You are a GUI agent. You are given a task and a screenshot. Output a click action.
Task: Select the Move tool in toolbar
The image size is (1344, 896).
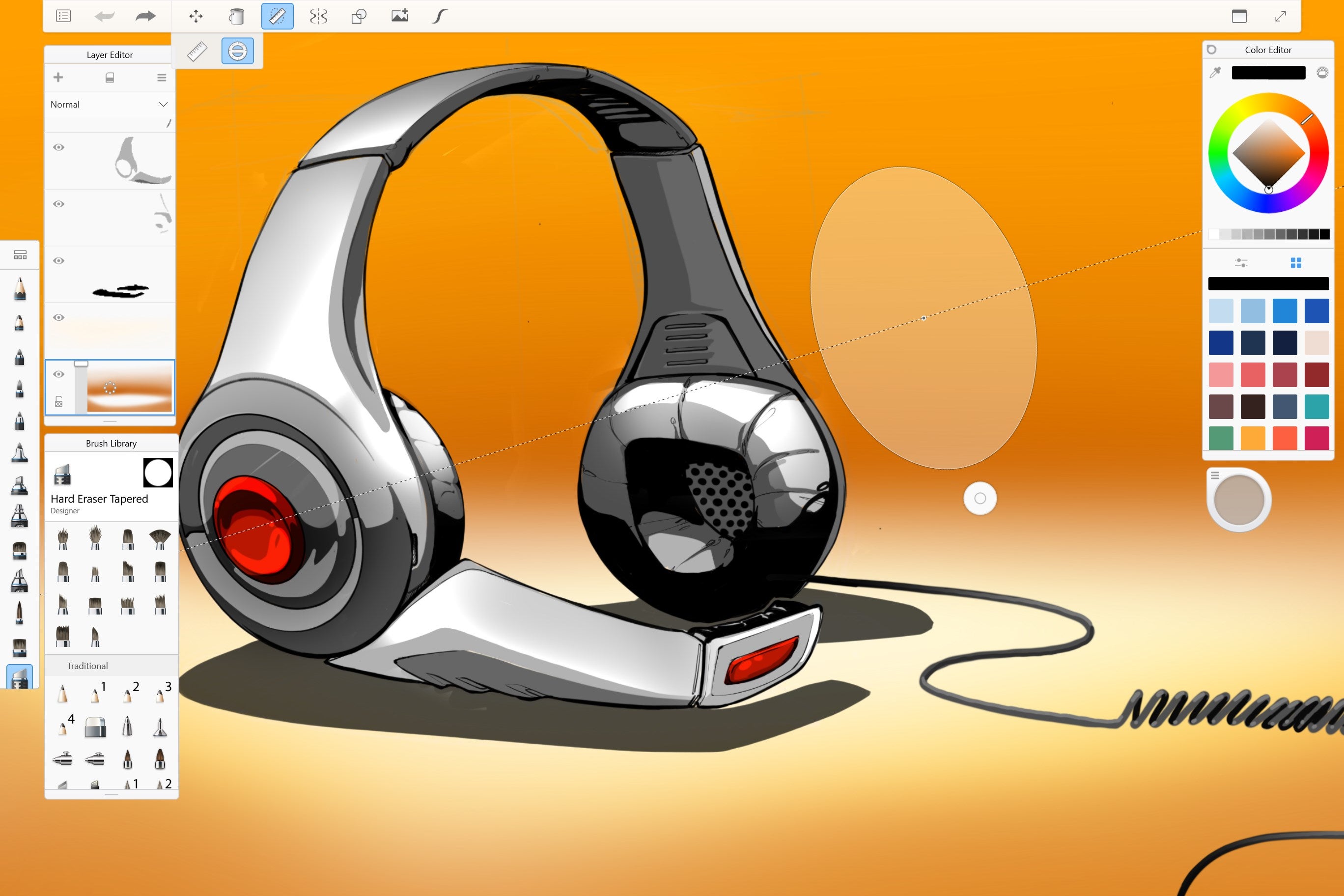point(195,16)
